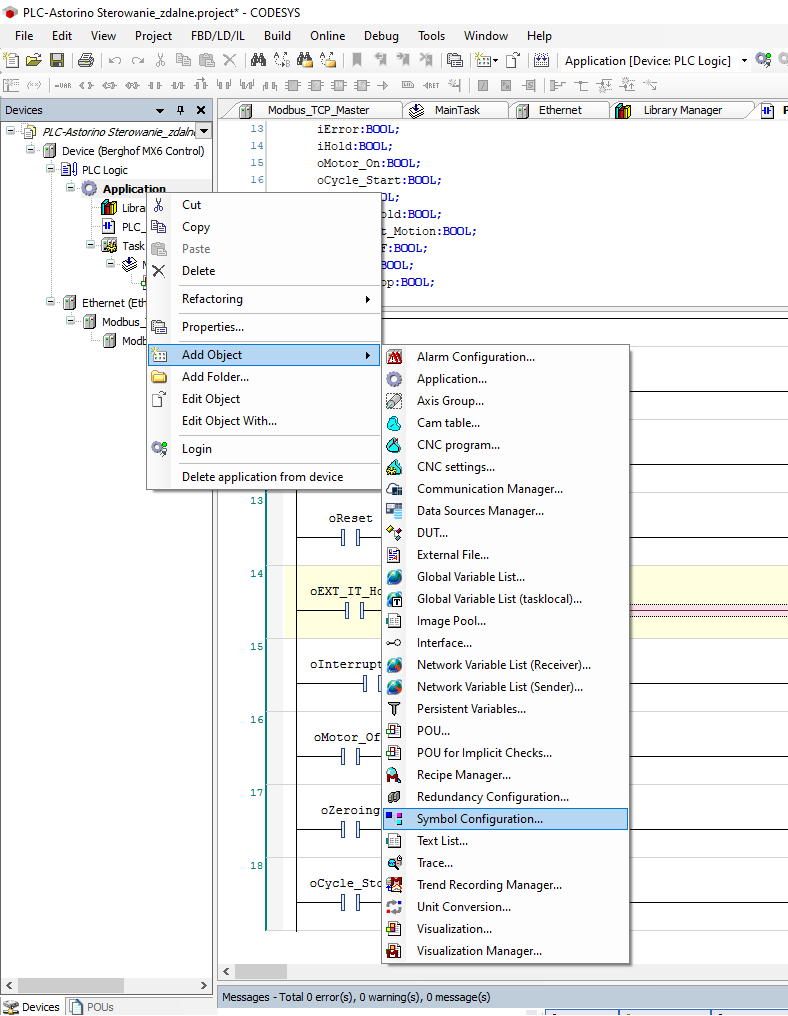Screen dimensions: 788x1016
Task: Click the Redo arrow icon
Action: tap(137, 60)
